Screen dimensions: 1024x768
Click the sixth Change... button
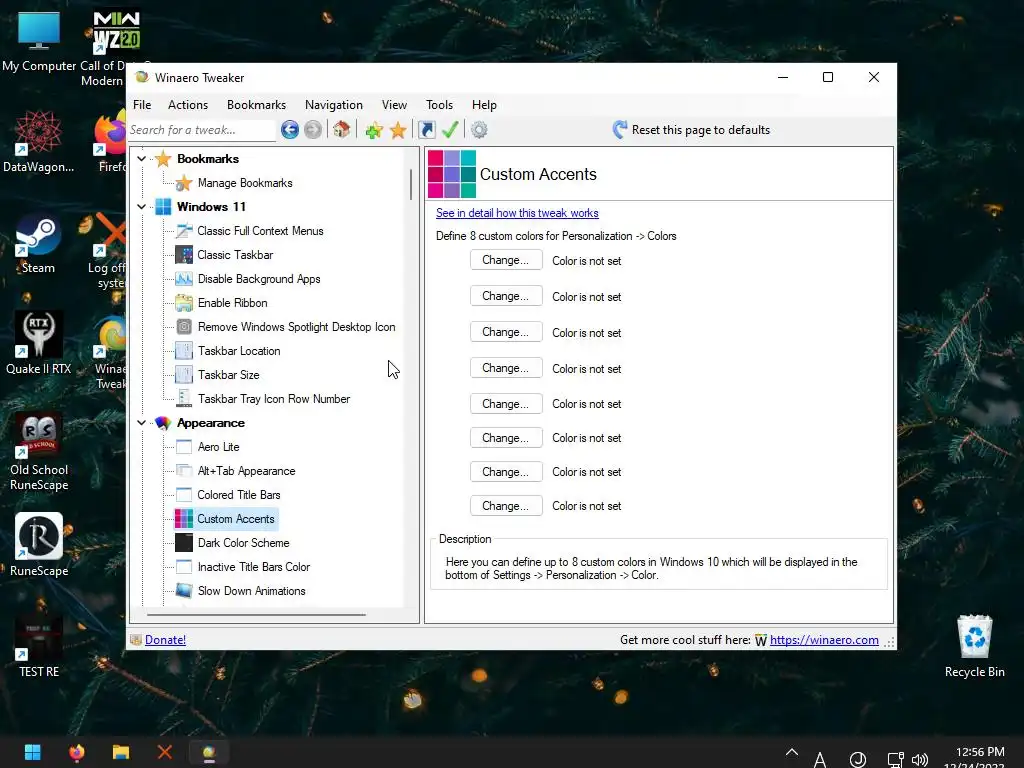click(506, 438)
